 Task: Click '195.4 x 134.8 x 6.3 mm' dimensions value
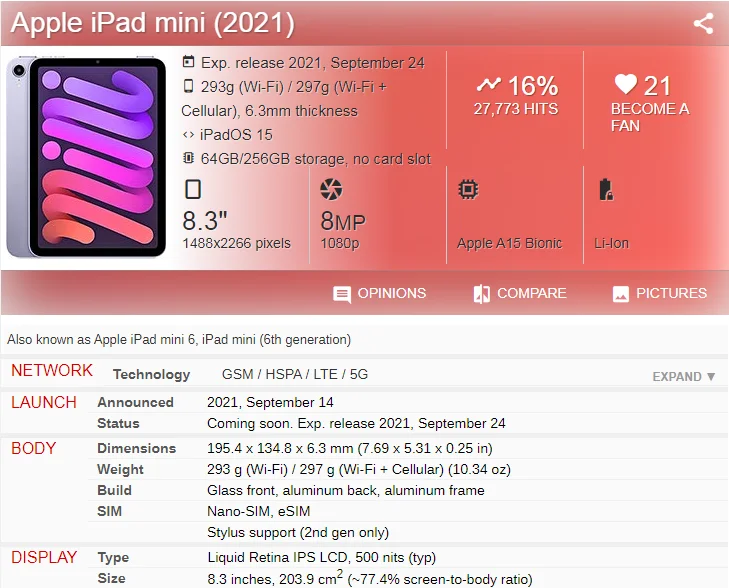click(x=350, y=448)
